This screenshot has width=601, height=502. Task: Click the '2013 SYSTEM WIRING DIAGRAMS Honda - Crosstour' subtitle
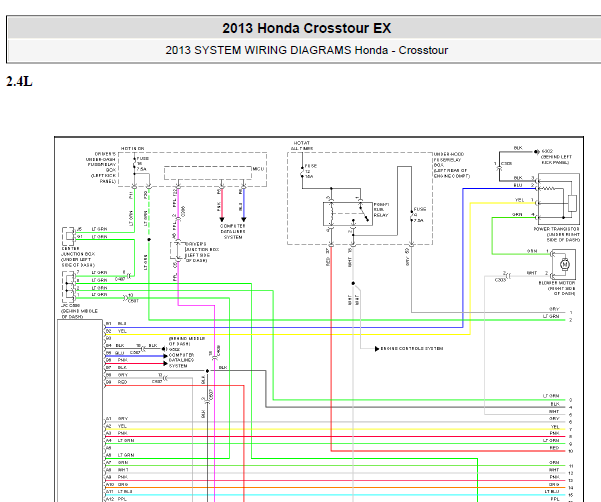[x=307, y=50]
